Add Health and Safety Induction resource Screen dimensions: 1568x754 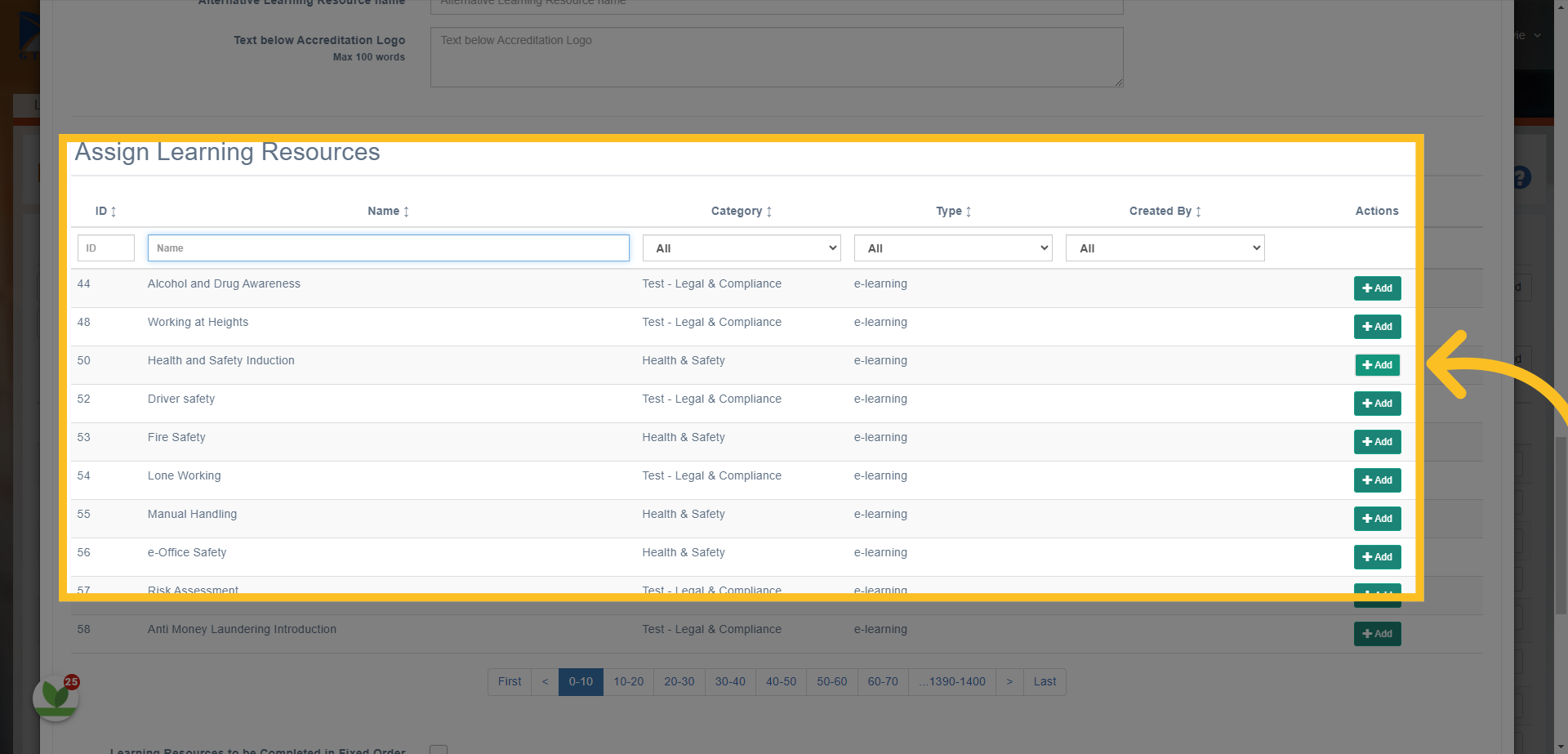tap(1377, 365)
